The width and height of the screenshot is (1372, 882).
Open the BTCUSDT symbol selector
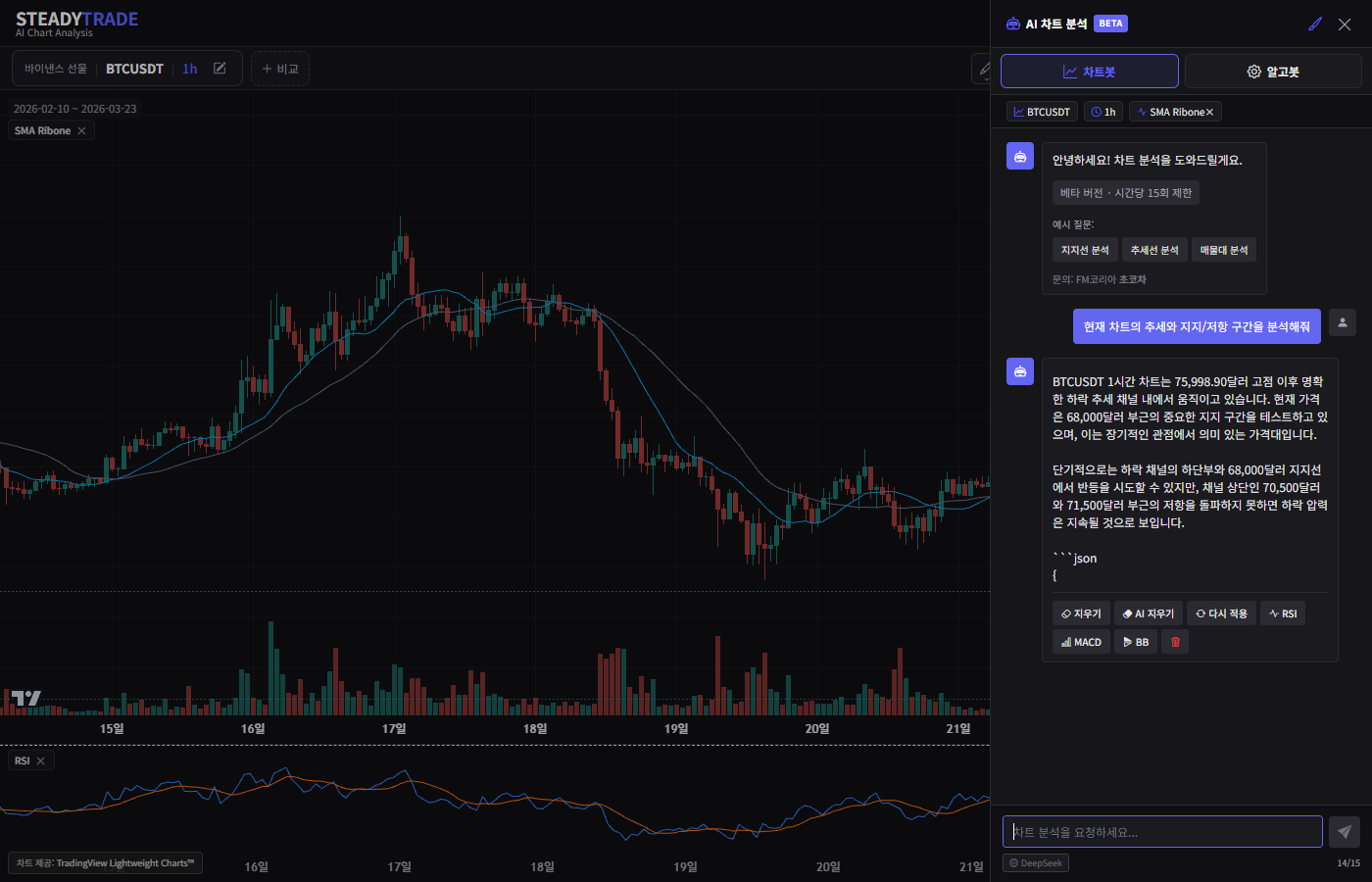(134, 69)
